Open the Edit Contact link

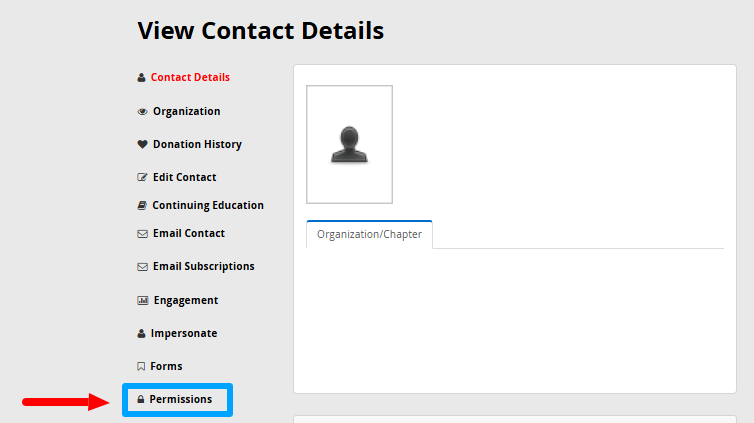pyautogui.click(x=185, y=177)
